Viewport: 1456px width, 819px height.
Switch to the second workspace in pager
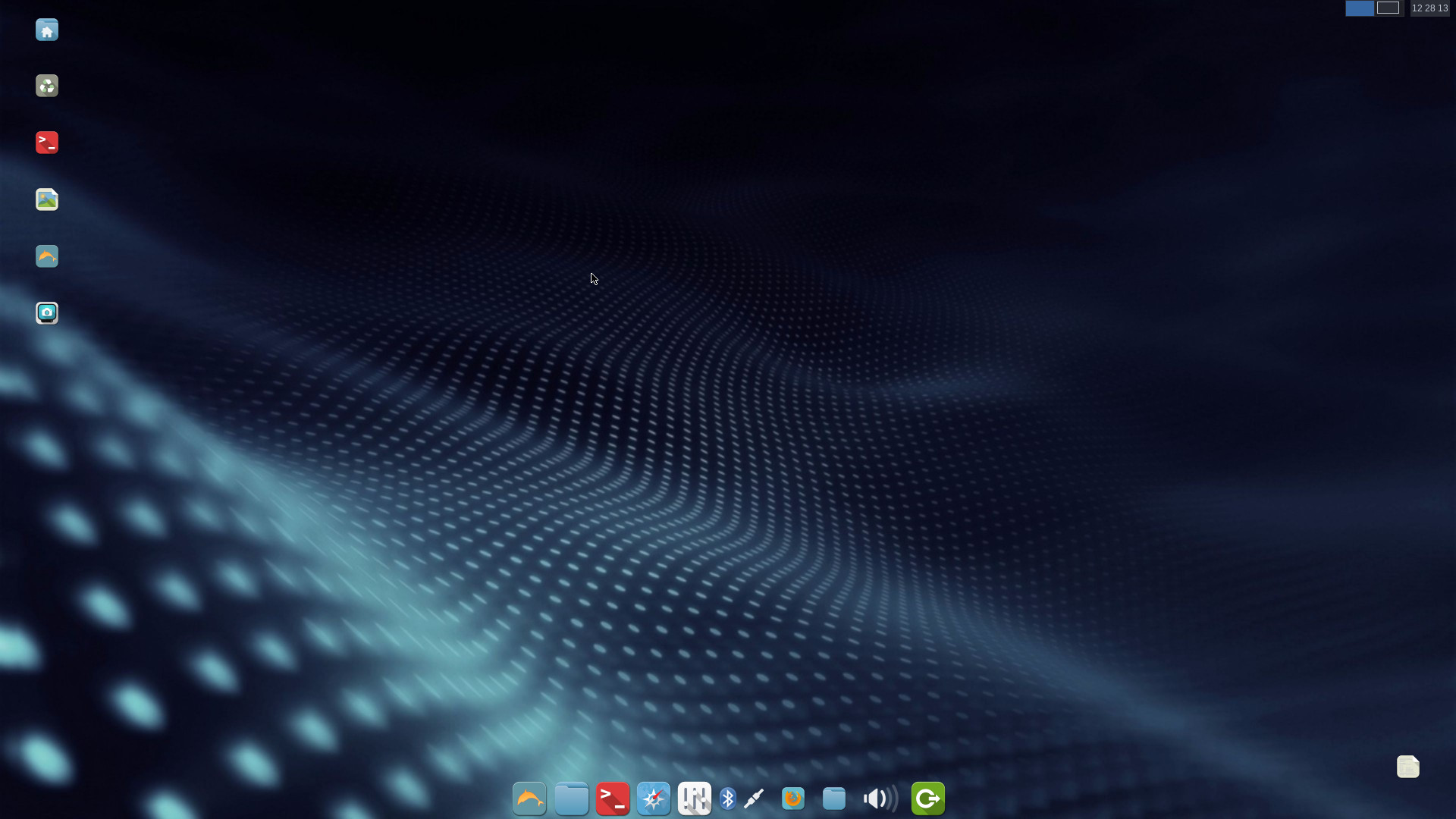[x=1388, y=8]
